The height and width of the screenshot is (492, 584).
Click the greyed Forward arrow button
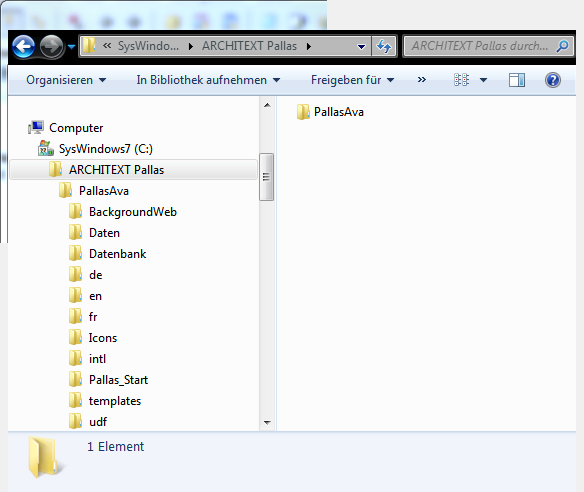51,47
